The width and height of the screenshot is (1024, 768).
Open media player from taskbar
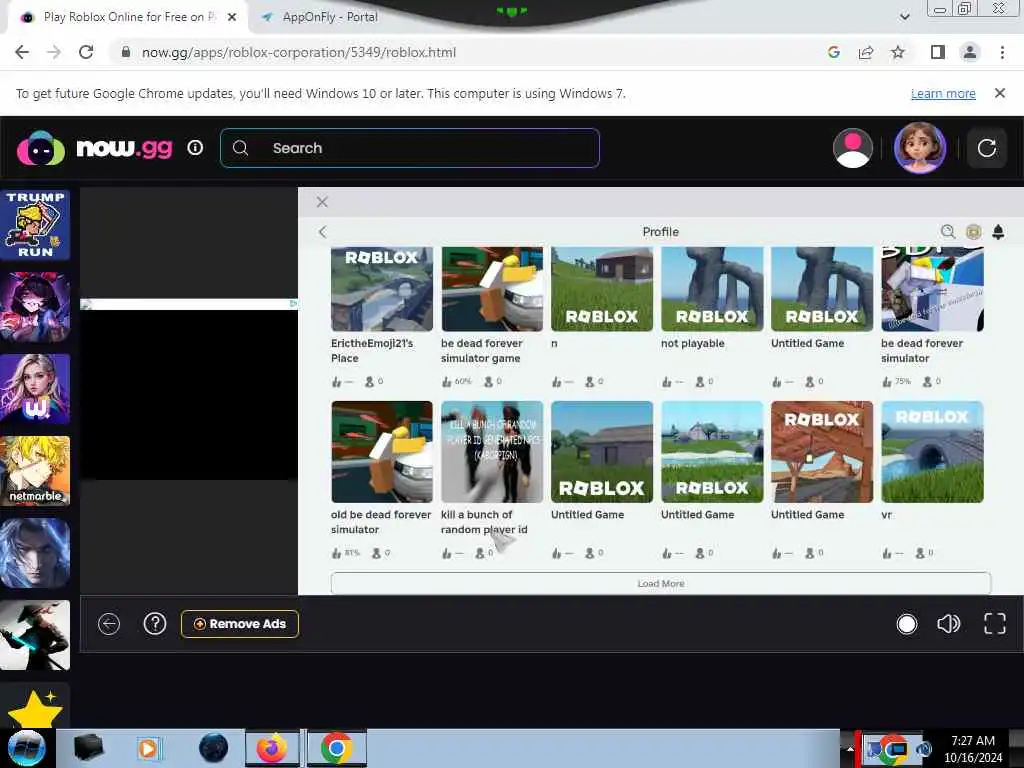coord(148,748)
